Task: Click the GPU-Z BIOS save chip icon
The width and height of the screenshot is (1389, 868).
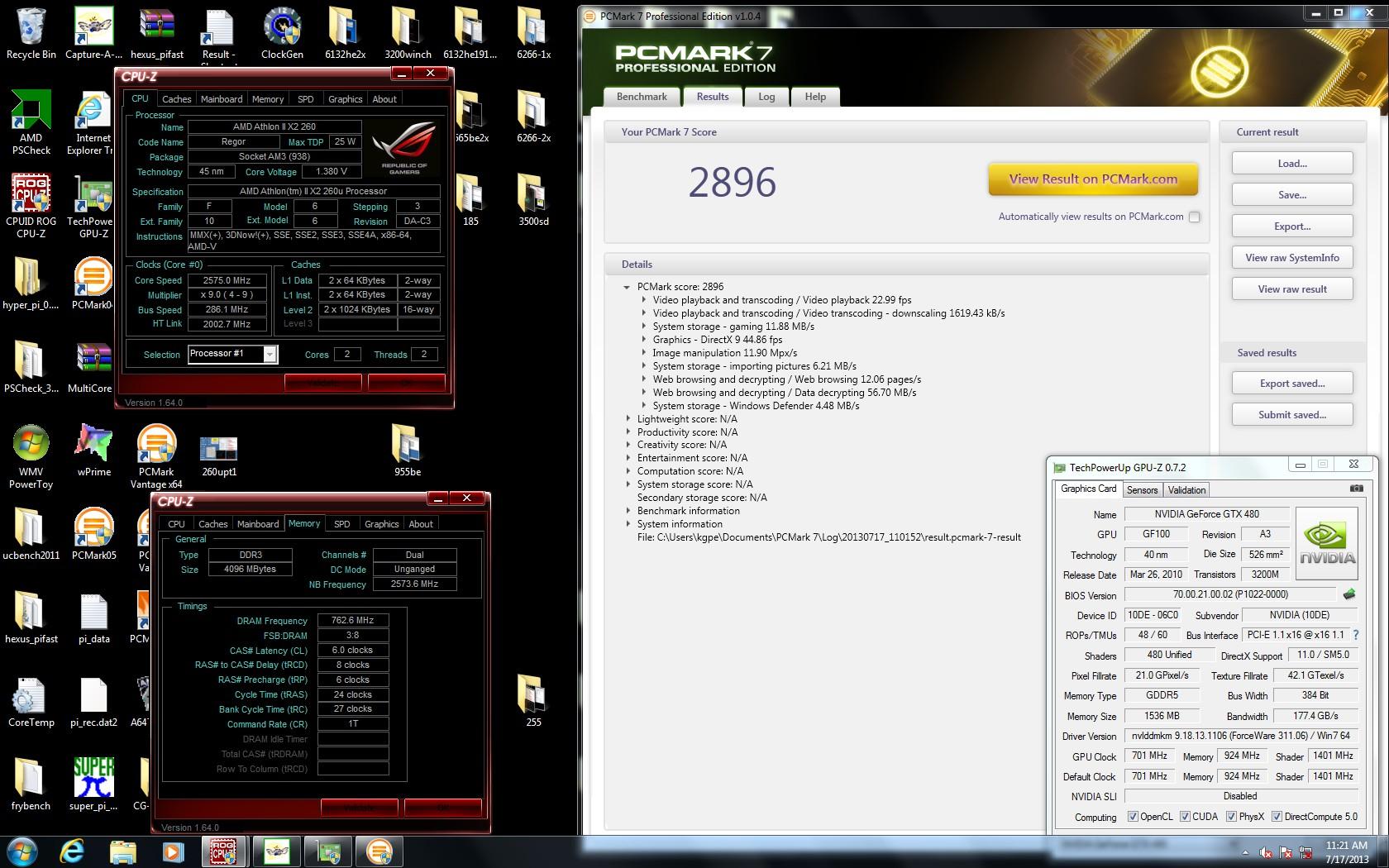Action: [x=1349, y=594]
